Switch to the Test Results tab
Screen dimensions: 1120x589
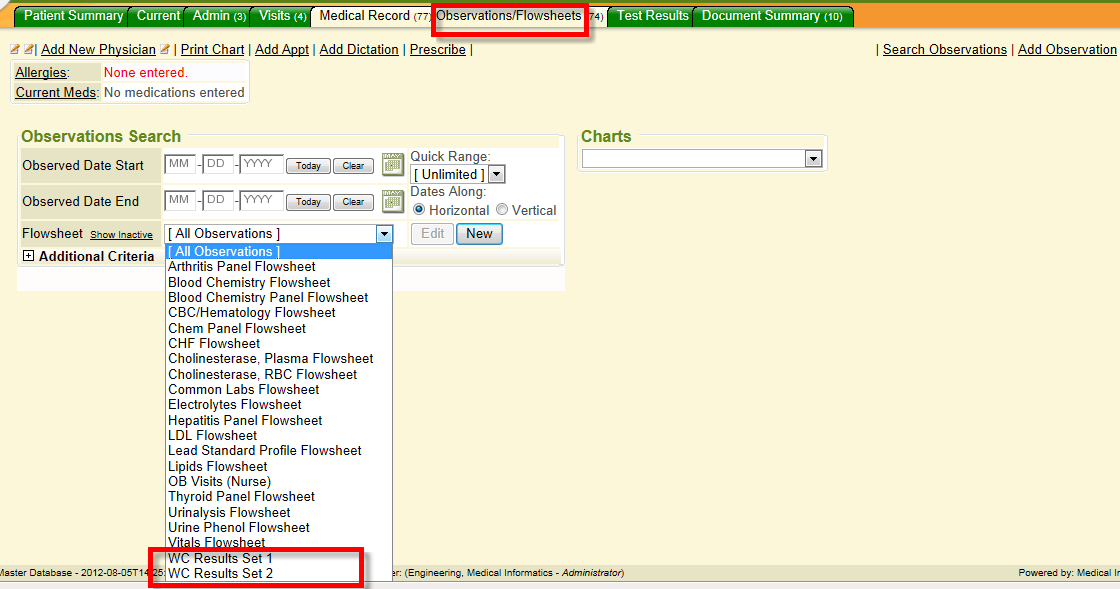coord(652,16)
